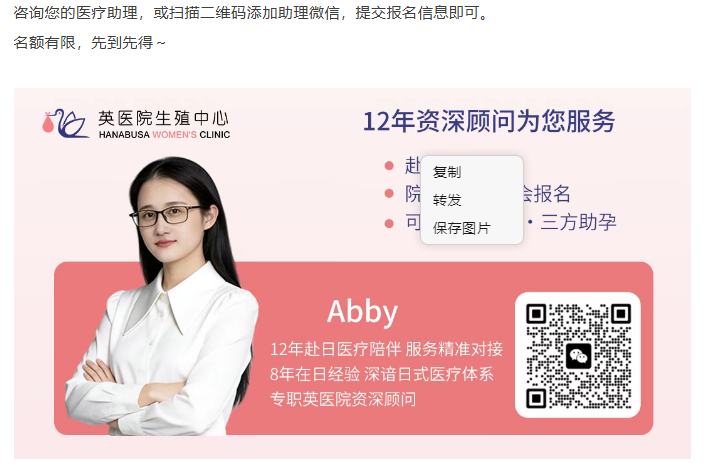Click the QR code's top-right finder square

[621, 314]
